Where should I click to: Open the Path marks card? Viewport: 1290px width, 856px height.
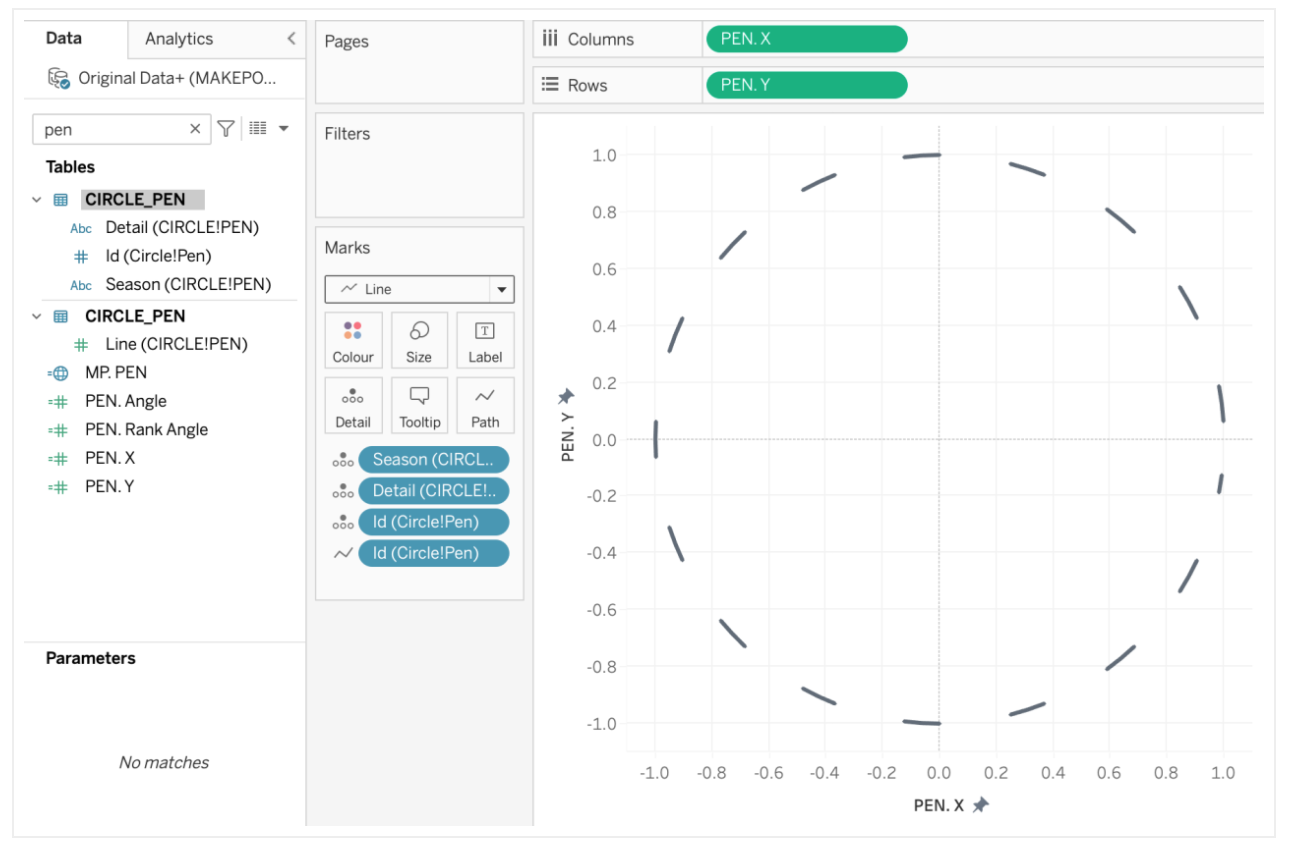485,405
